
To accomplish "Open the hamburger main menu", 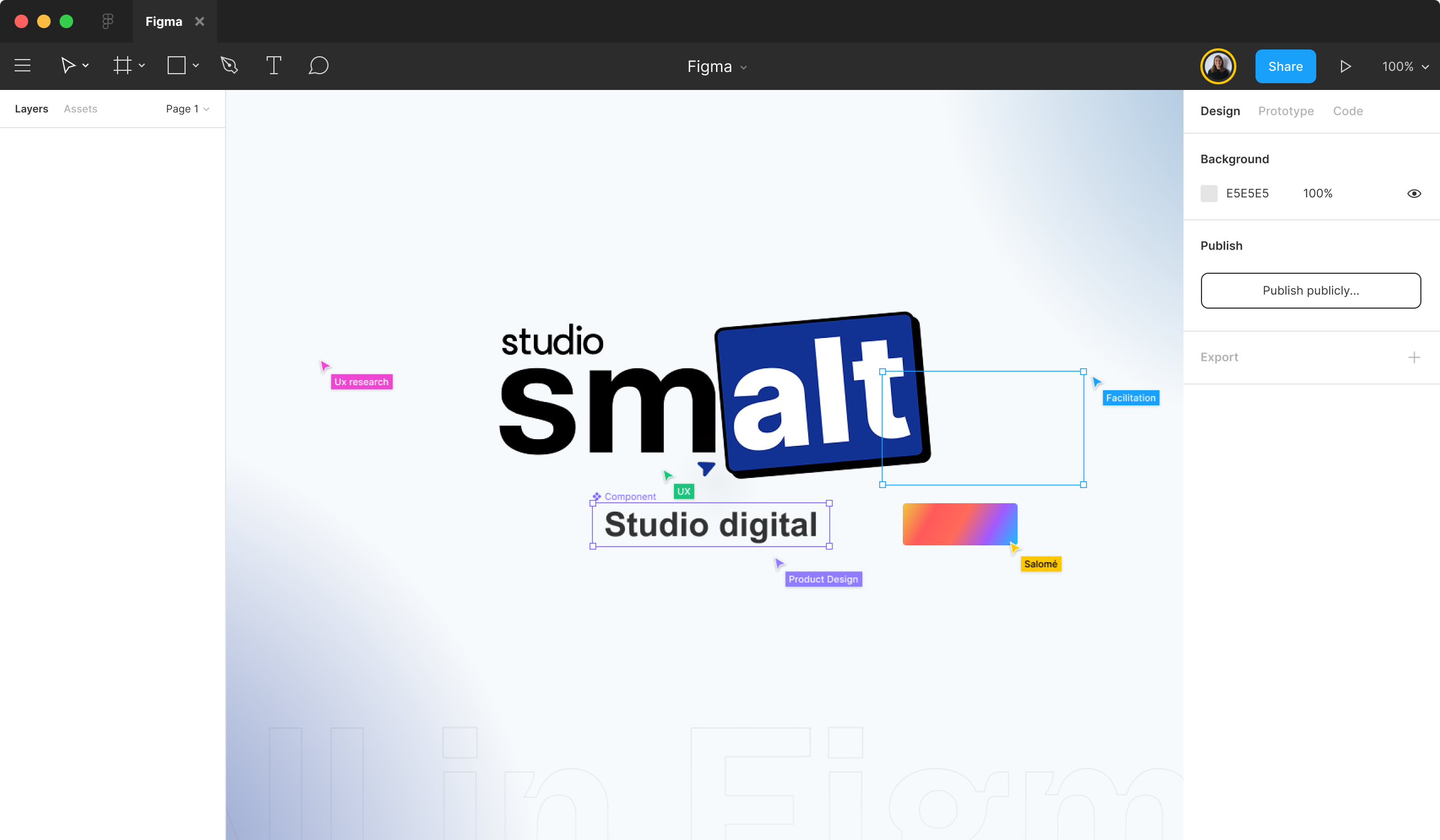I will click(x=22, y=66).
